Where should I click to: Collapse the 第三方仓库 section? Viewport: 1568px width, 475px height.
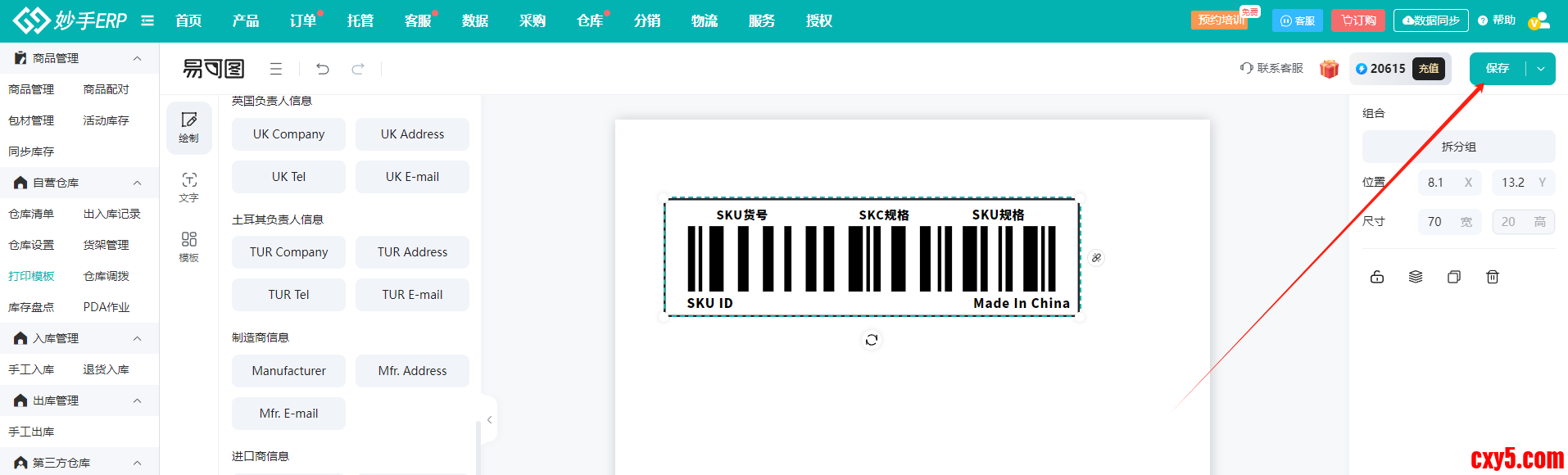(x=137, y=463)
